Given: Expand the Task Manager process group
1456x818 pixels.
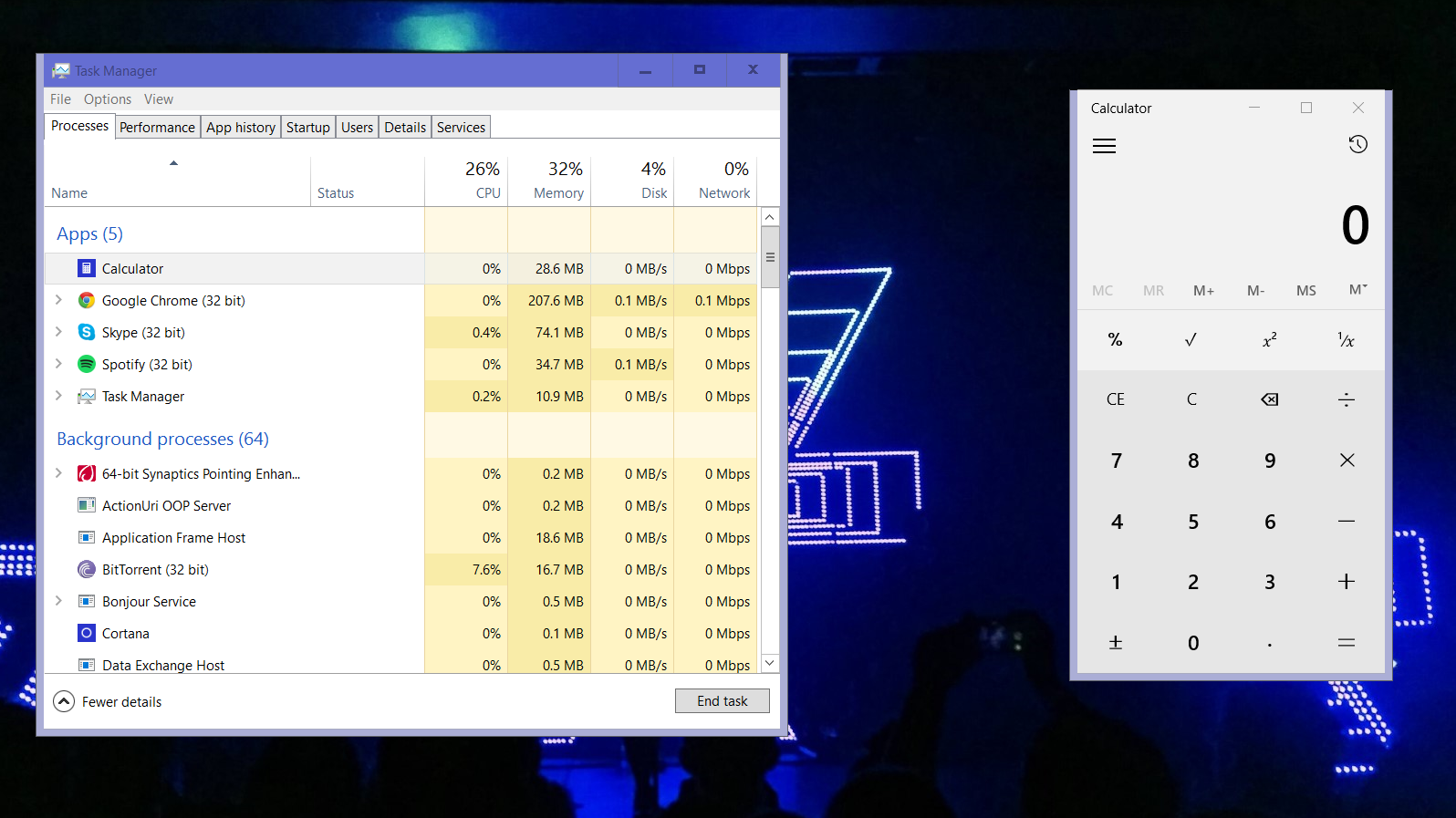Looking at the screenshot, I should pyautogui.click(x=58, y=396).
